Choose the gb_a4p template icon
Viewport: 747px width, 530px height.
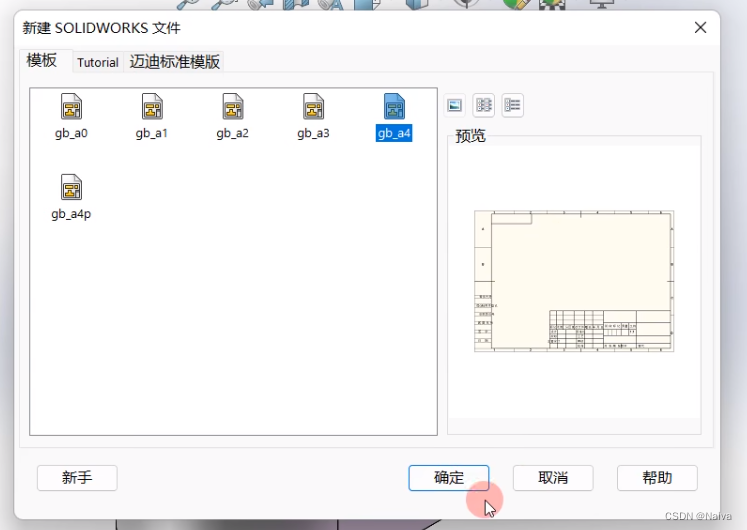tap(71, 187)
